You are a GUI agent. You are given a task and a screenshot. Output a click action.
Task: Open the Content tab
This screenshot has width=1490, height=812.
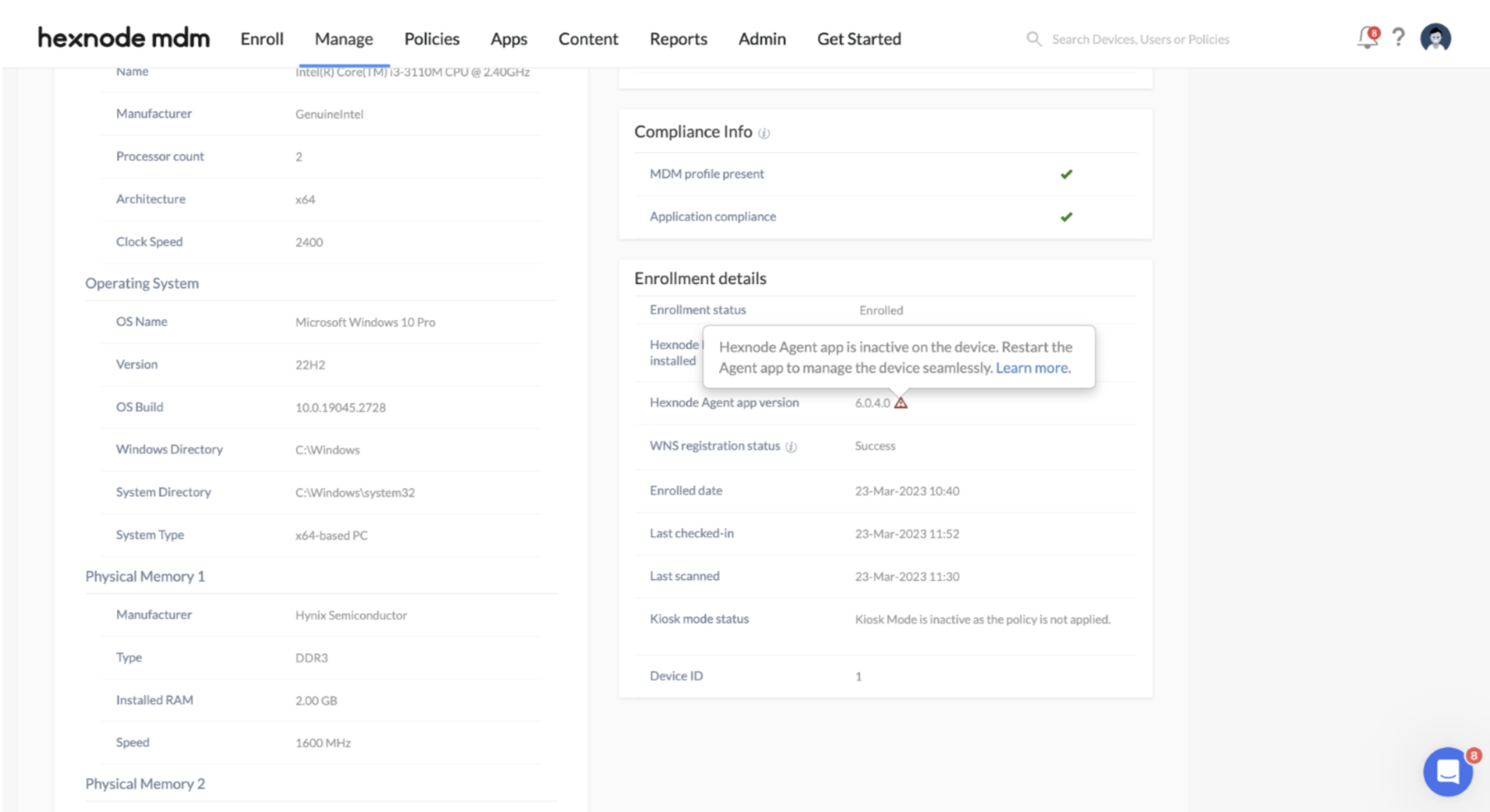coord(588,38)
